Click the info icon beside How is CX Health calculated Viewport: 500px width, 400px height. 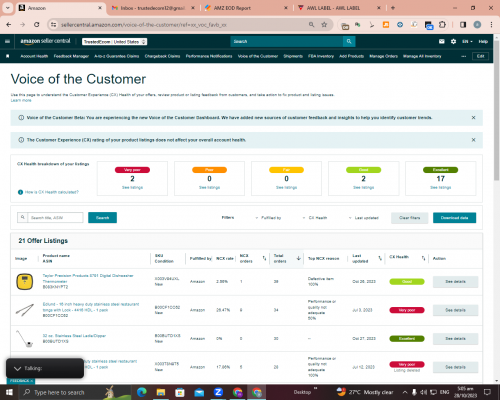coord(20,192)
